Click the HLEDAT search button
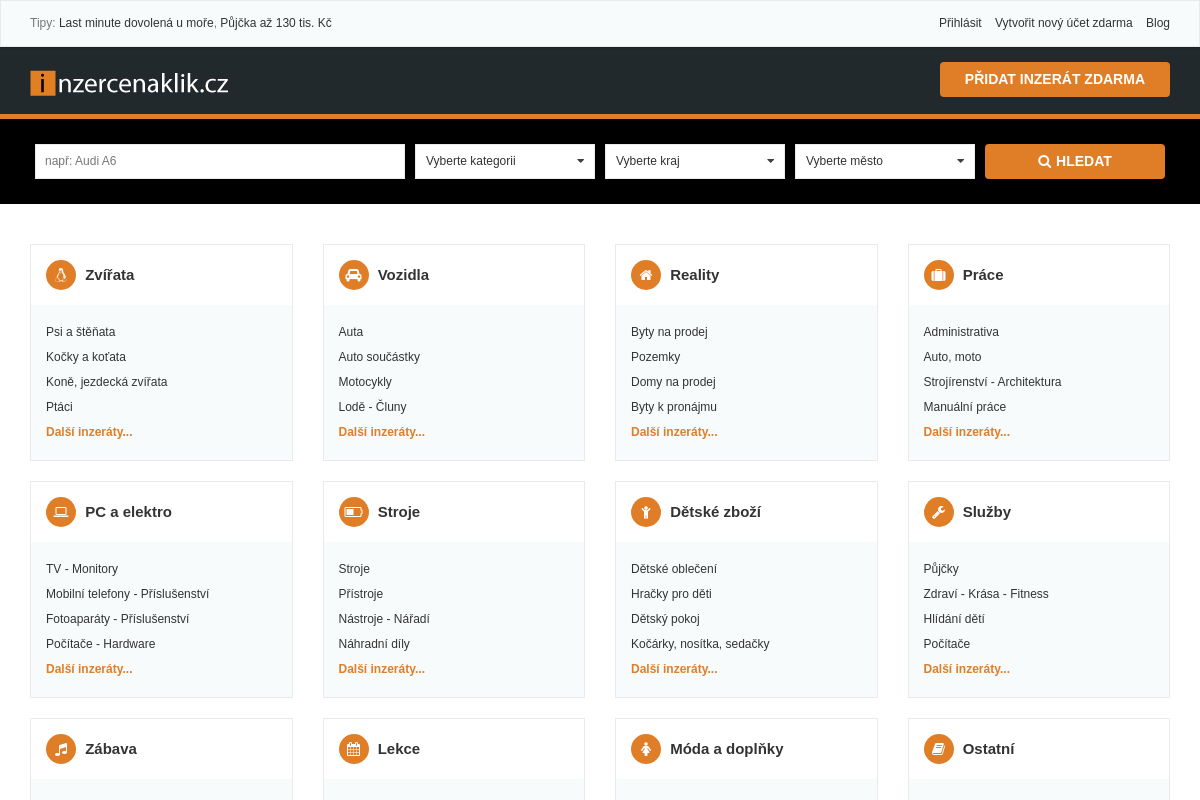The width and height of the screenshot is (1200, 800). pyautogui.click(x=1075, y=161)
